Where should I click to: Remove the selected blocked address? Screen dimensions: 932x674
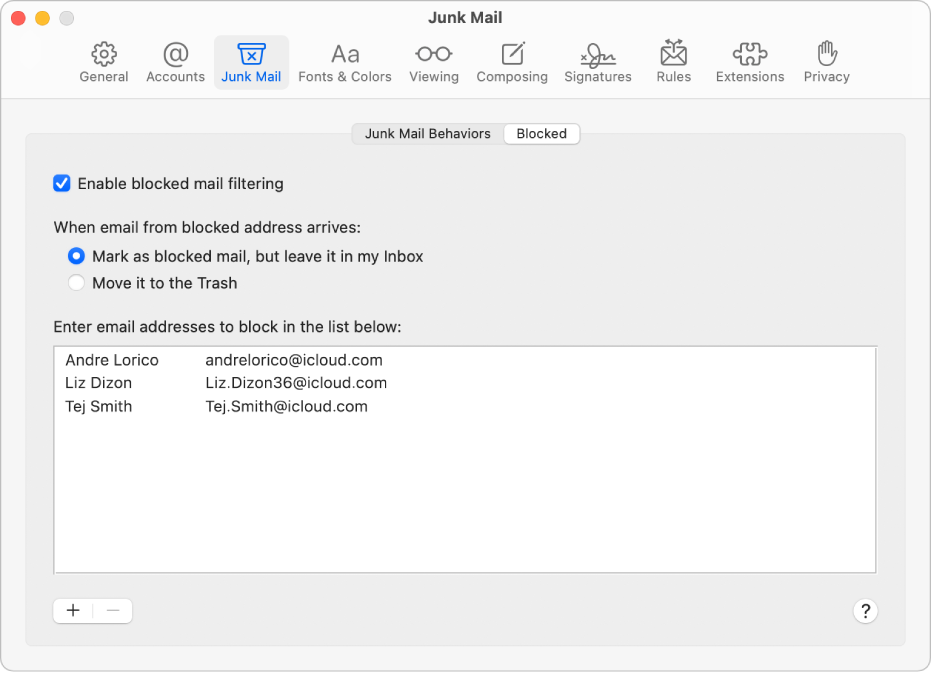[x=112, y=610]
